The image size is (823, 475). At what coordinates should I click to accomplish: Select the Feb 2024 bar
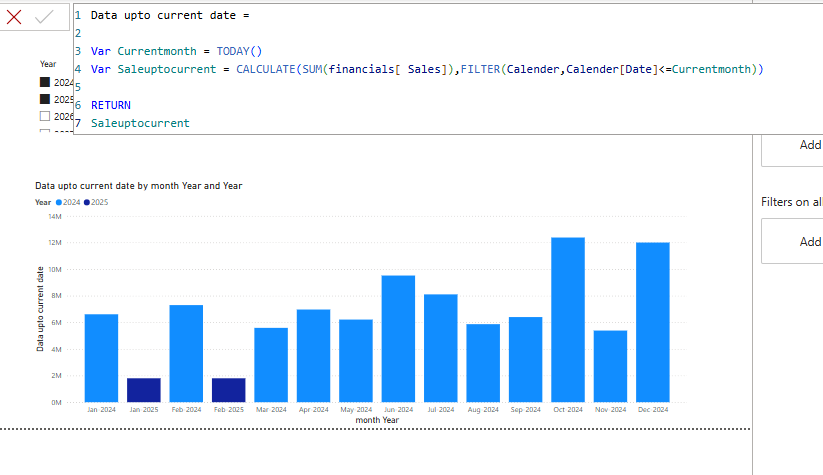[186, 353]
